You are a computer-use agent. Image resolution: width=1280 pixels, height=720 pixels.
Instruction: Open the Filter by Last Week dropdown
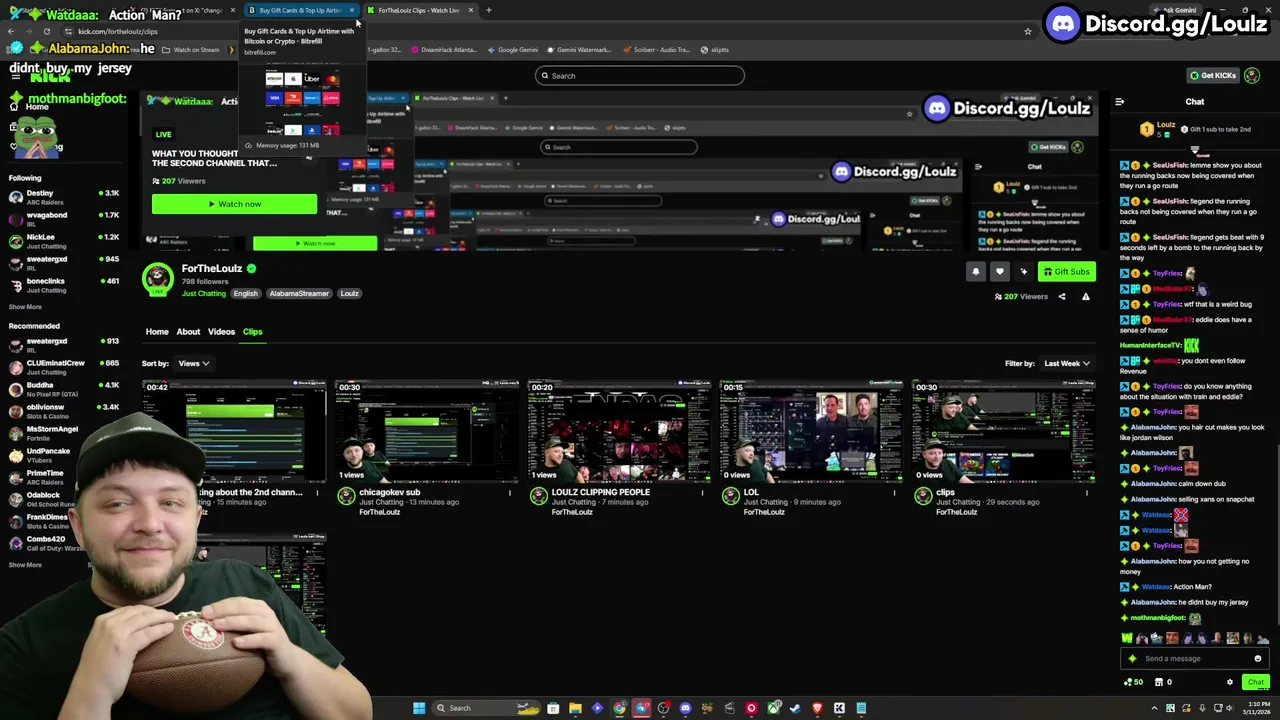point(1066,363)
